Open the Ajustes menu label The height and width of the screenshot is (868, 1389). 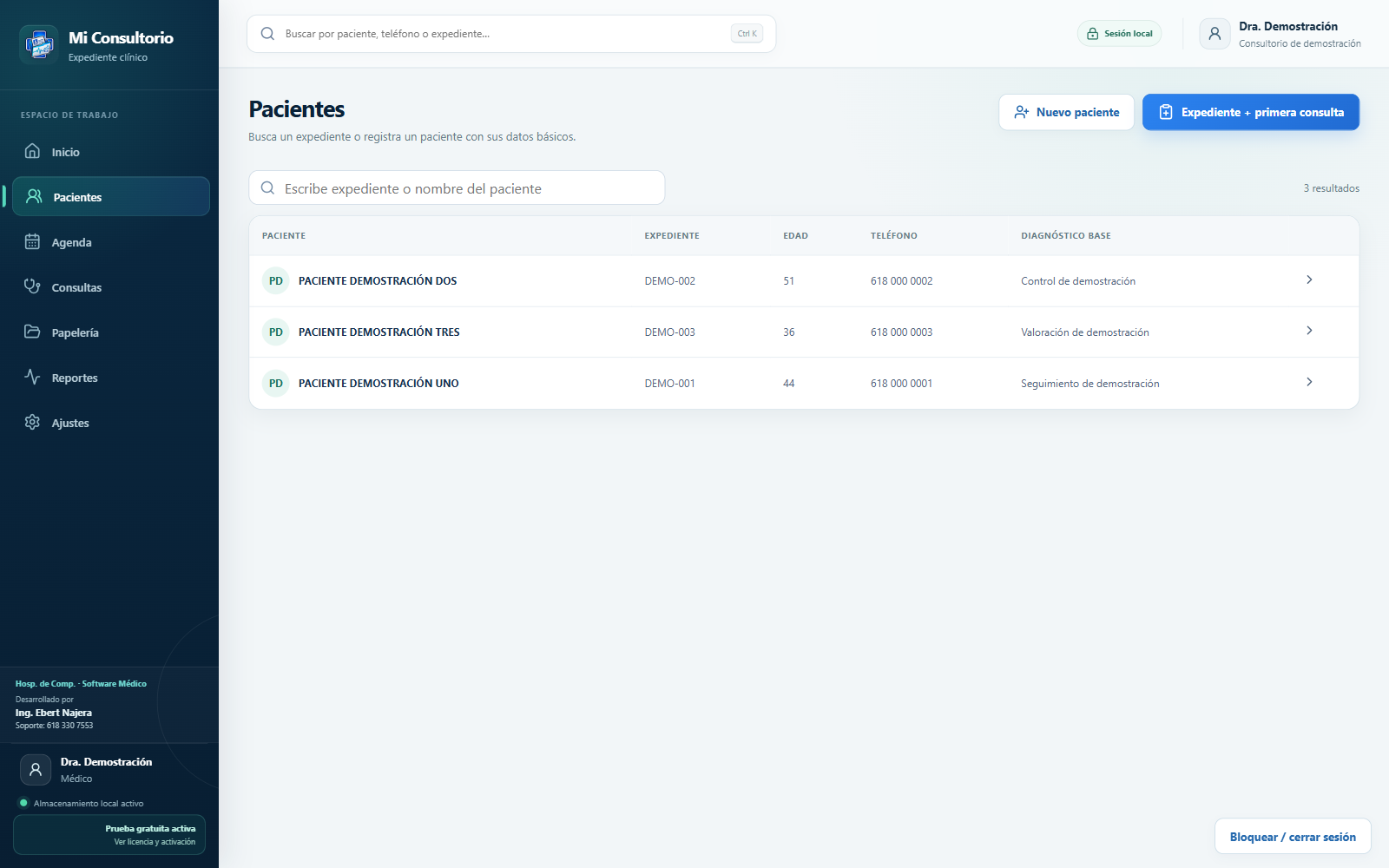[x=70, y=423]
